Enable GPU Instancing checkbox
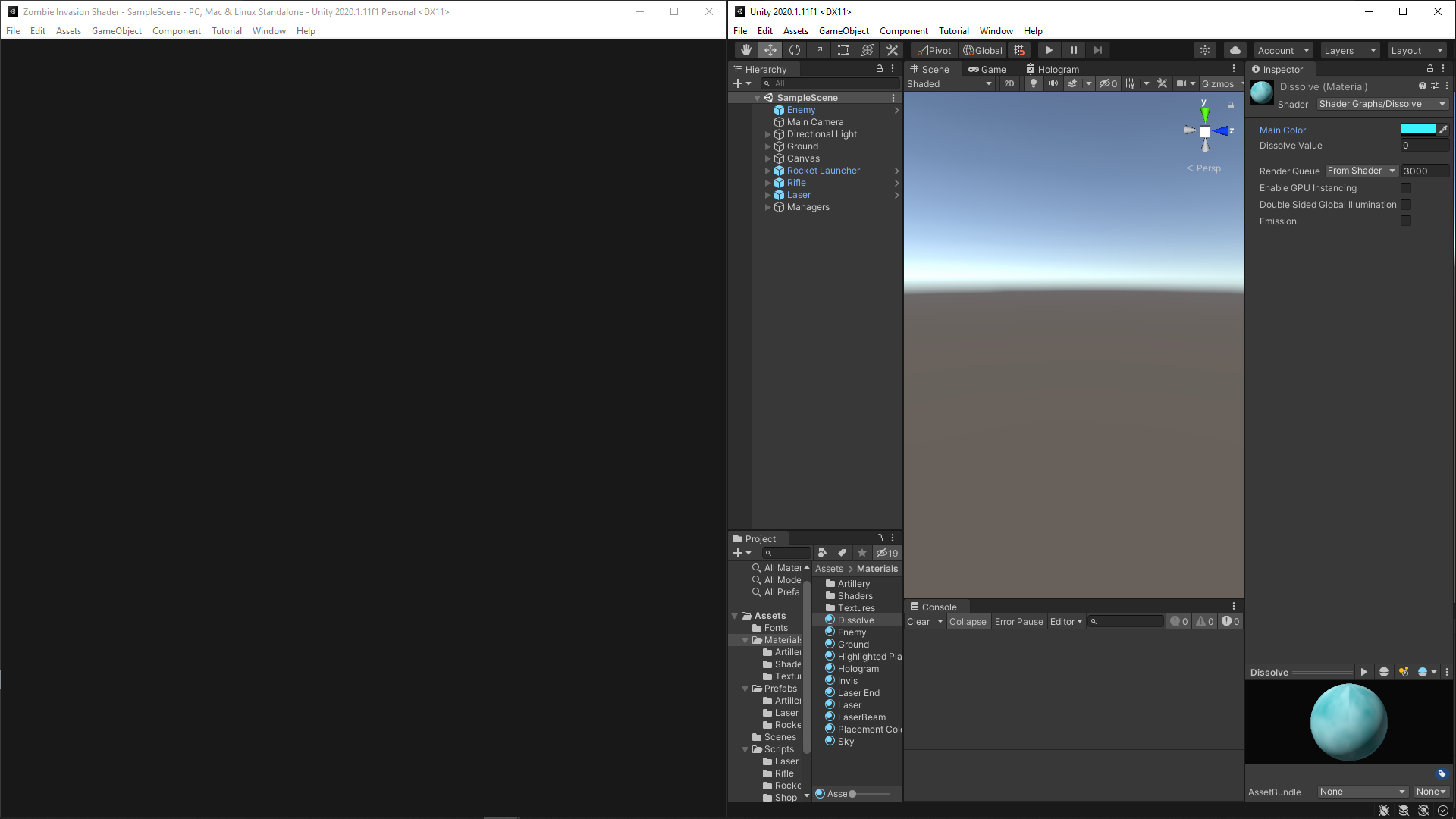1456x819 pixels. tap(1406, 188)
